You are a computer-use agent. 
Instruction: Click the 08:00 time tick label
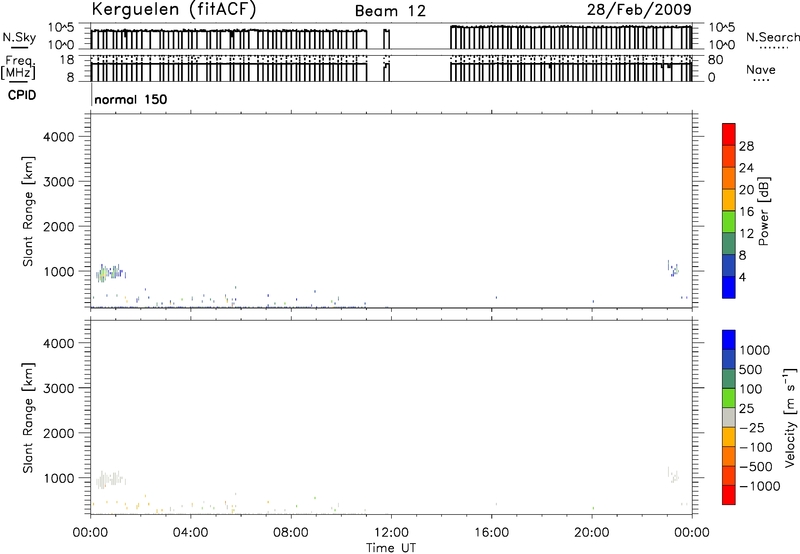pyautogui.click(x=290, y=533)
